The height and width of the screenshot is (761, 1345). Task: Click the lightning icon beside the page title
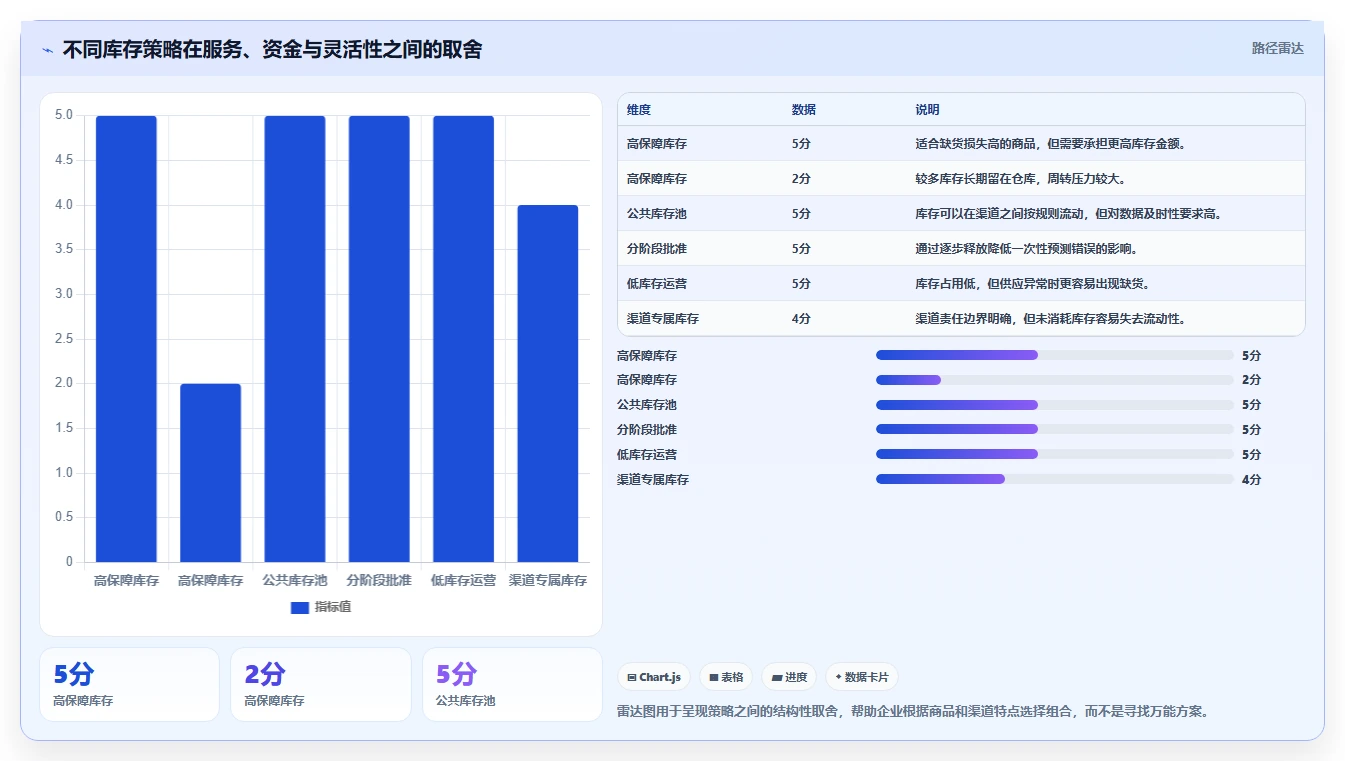[48, 50]
